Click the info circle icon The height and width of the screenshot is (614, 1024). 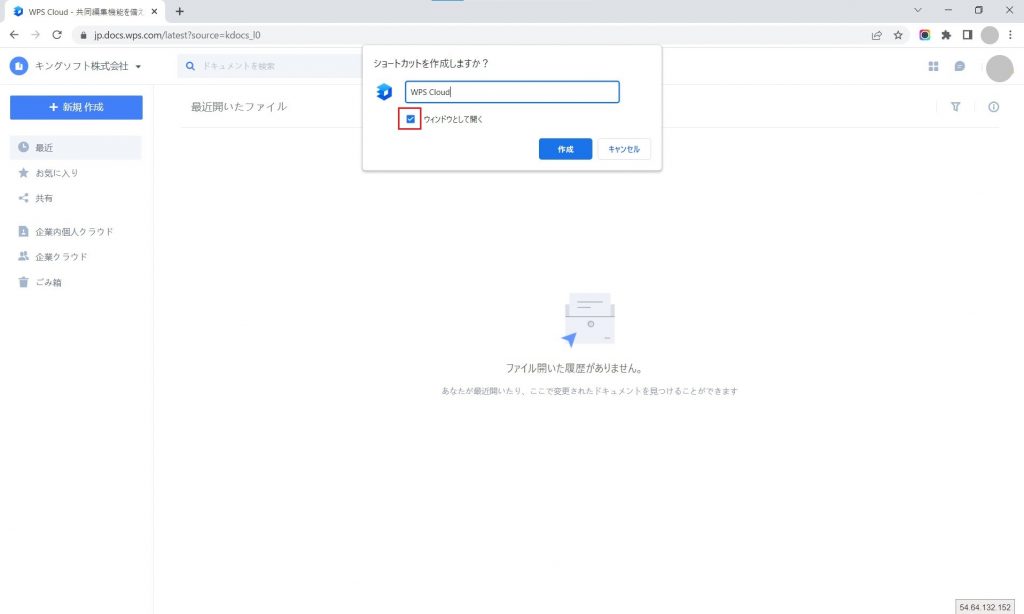pos(993,106)
